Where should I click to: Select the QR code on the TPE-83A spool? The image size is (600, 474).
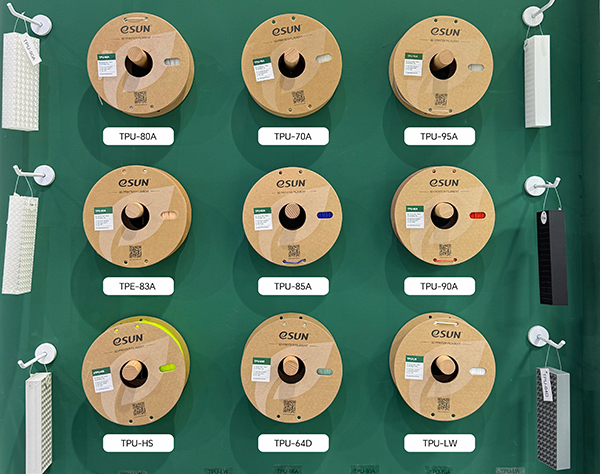coord(135,251)
